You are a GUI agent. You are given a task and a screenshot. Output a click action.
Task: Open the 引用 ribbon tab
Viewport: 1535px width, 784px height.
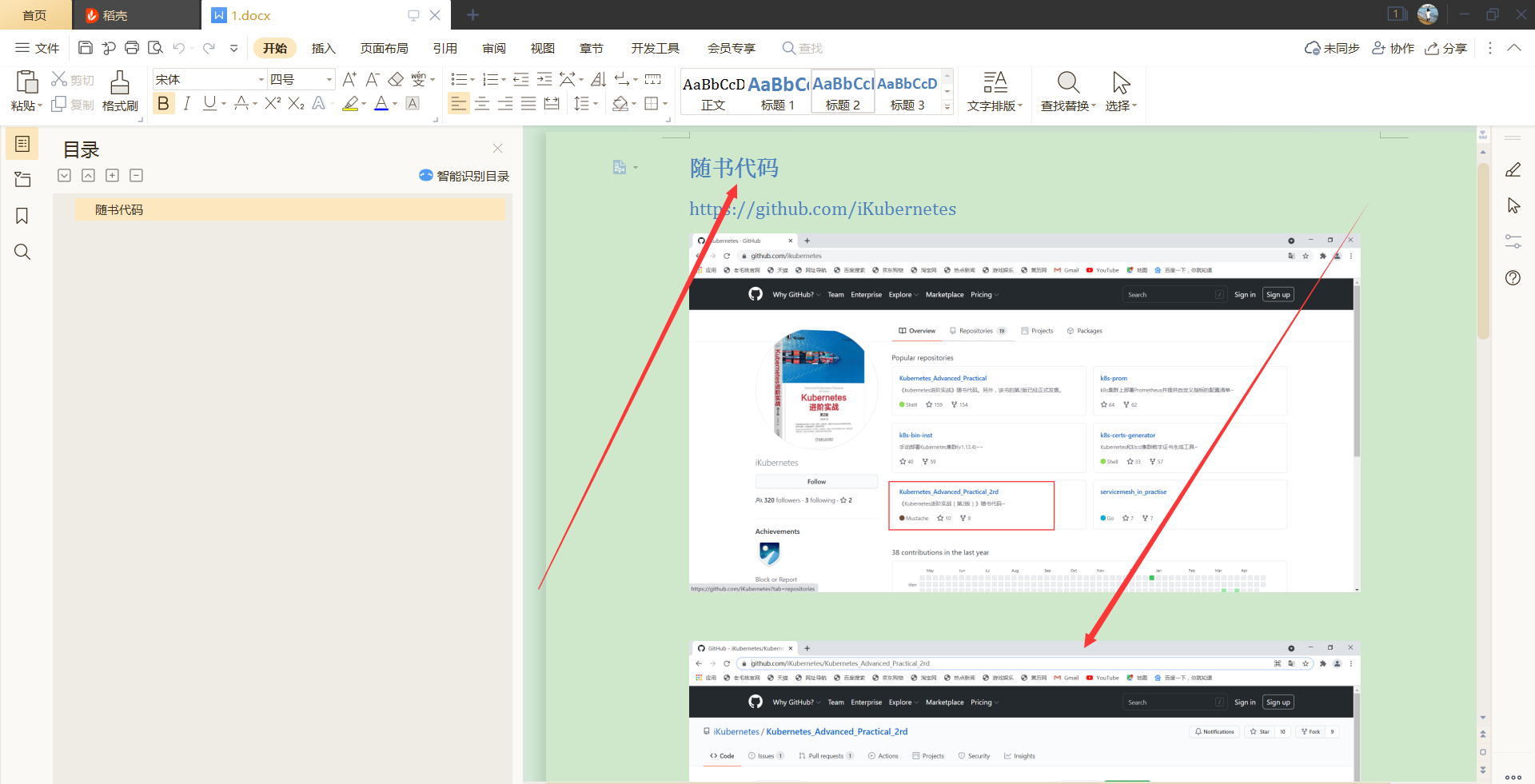coord(445,48)
